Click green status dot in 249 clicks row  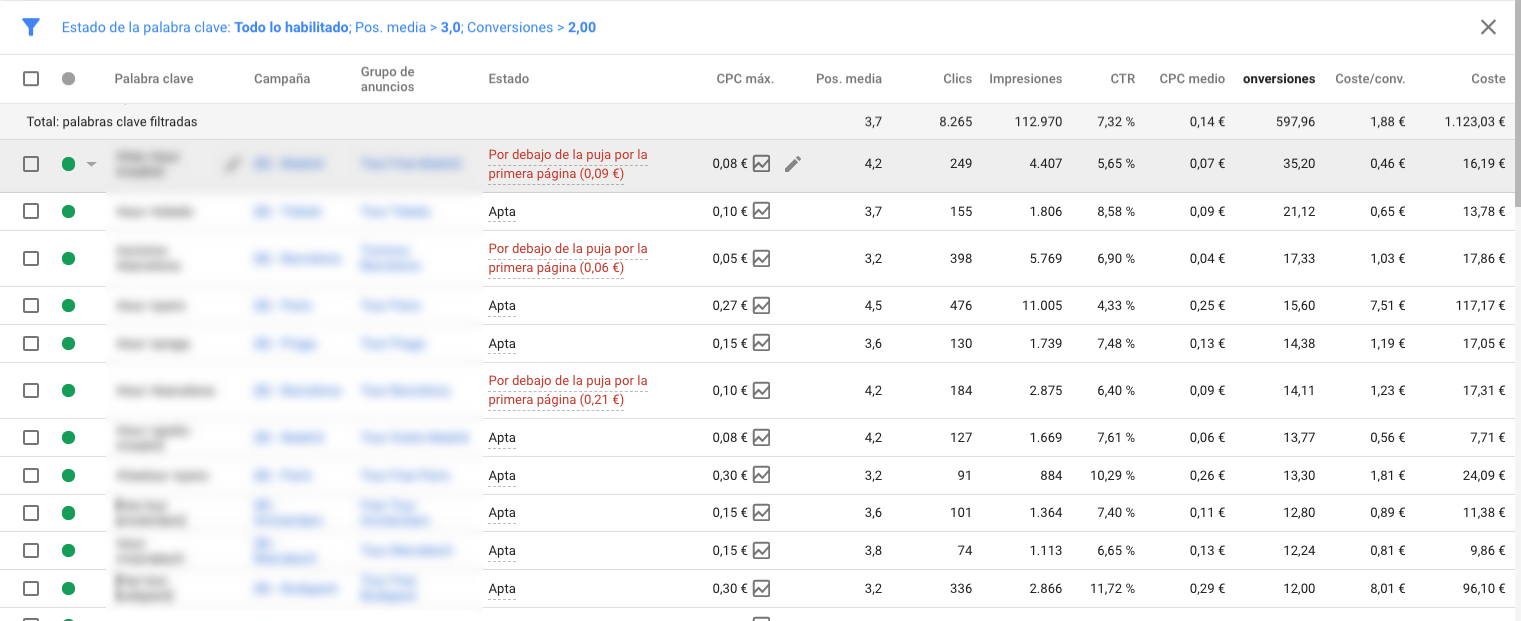tap(68, 164)
